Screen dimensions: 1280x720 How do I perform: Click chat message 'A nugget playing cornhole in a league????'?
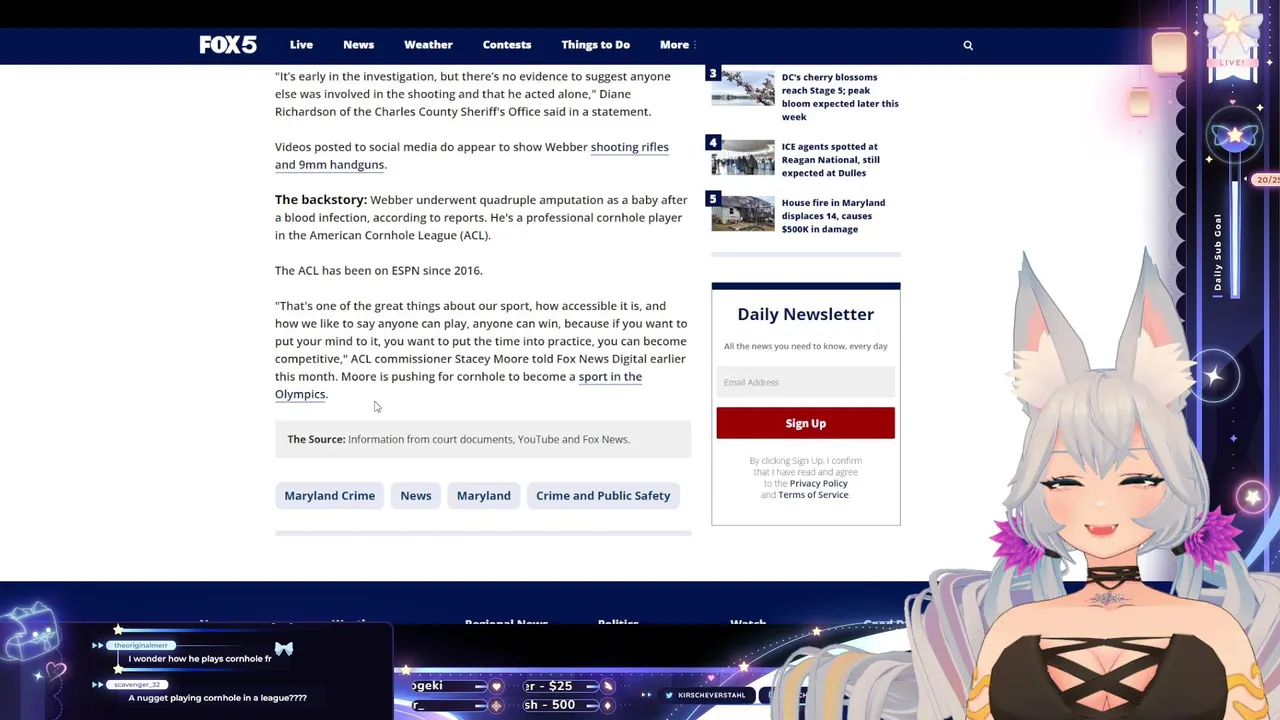217,698
